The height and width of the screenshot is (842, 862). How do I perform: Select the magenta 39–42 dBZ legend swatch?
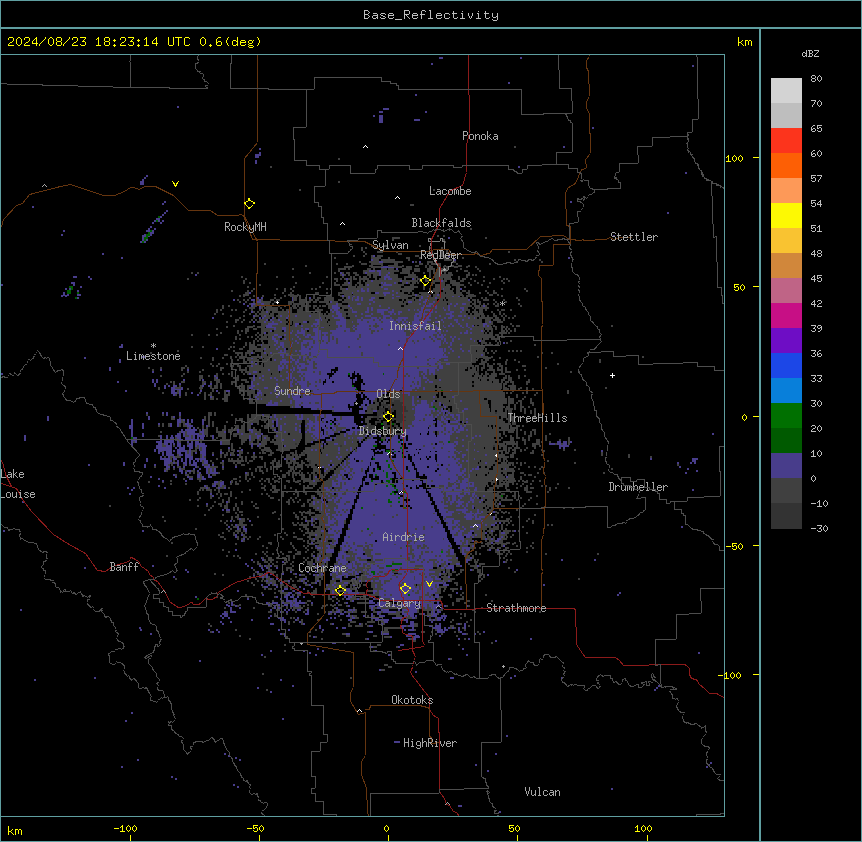[786, 316]
